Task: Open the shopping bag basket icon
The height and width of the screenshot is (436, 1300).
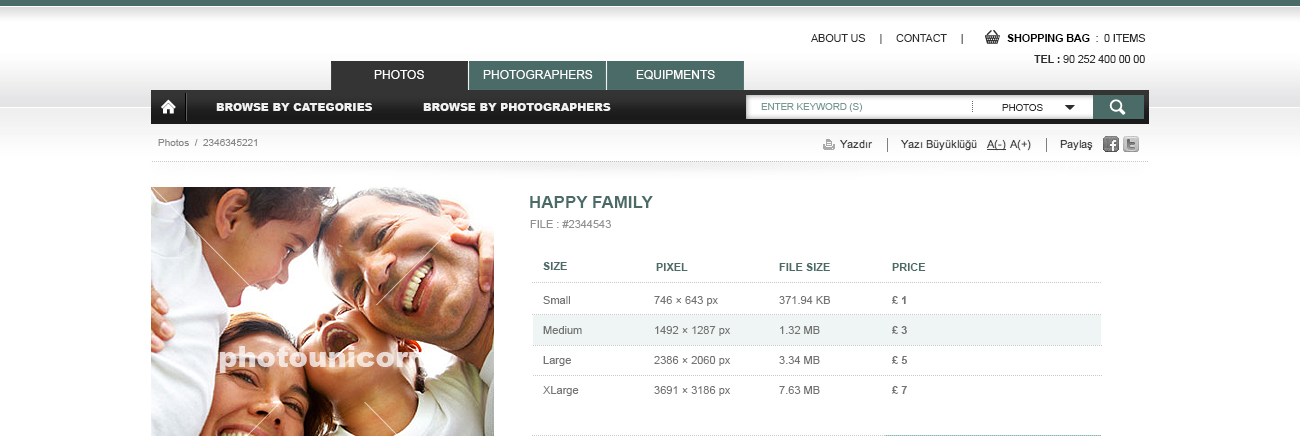Action: [x=992, y=37]
